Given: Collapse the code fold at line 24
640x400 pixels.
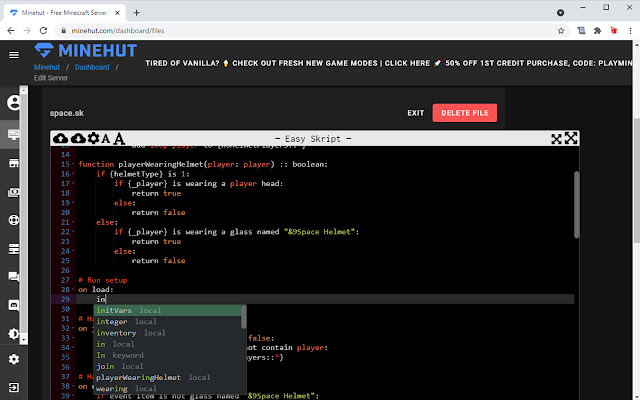Looking at the screenshot, I should (x=73, y=251).
